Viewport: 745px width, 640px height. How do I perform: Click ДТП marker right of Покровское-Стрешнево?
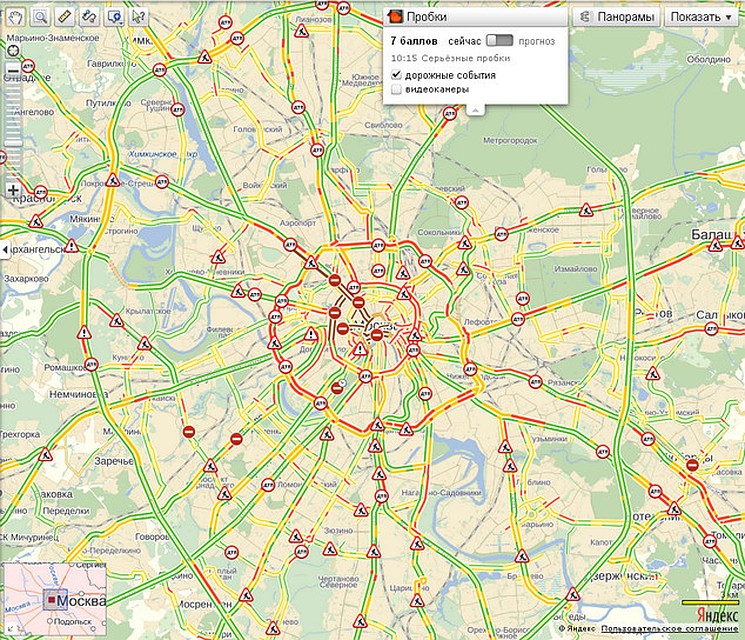point(162,181)
